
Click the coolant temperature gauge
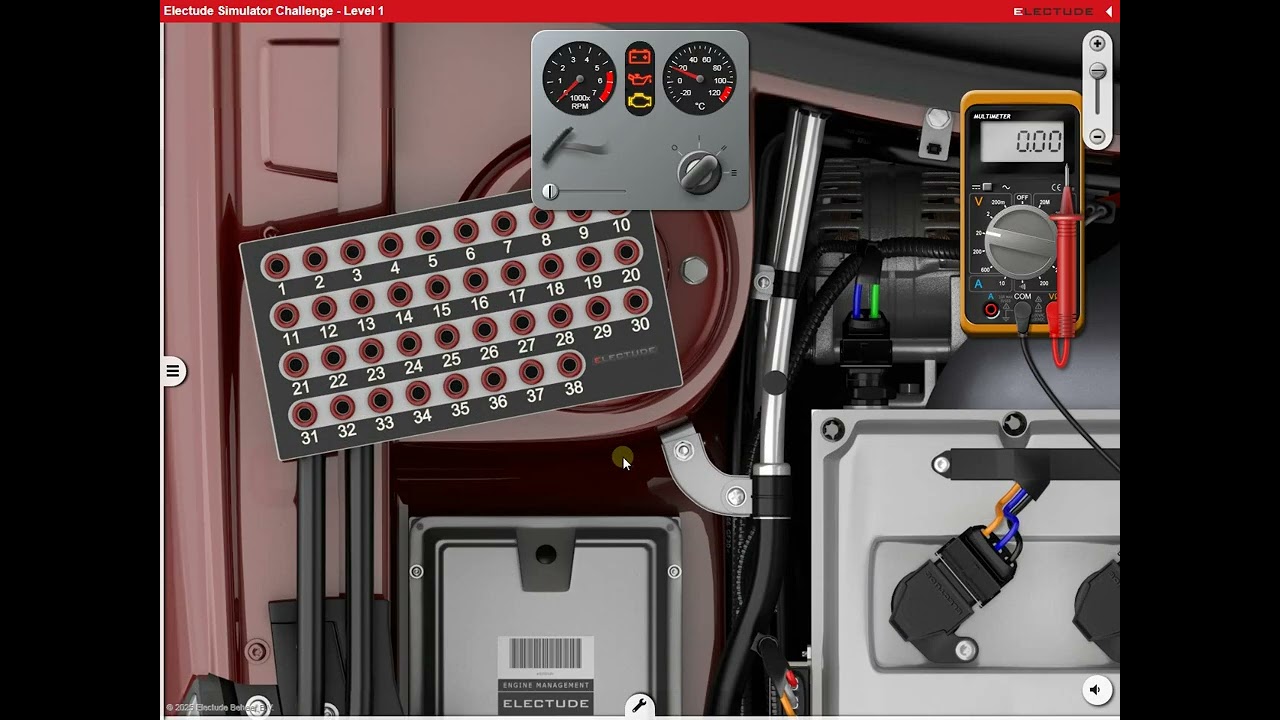(700, 78)
